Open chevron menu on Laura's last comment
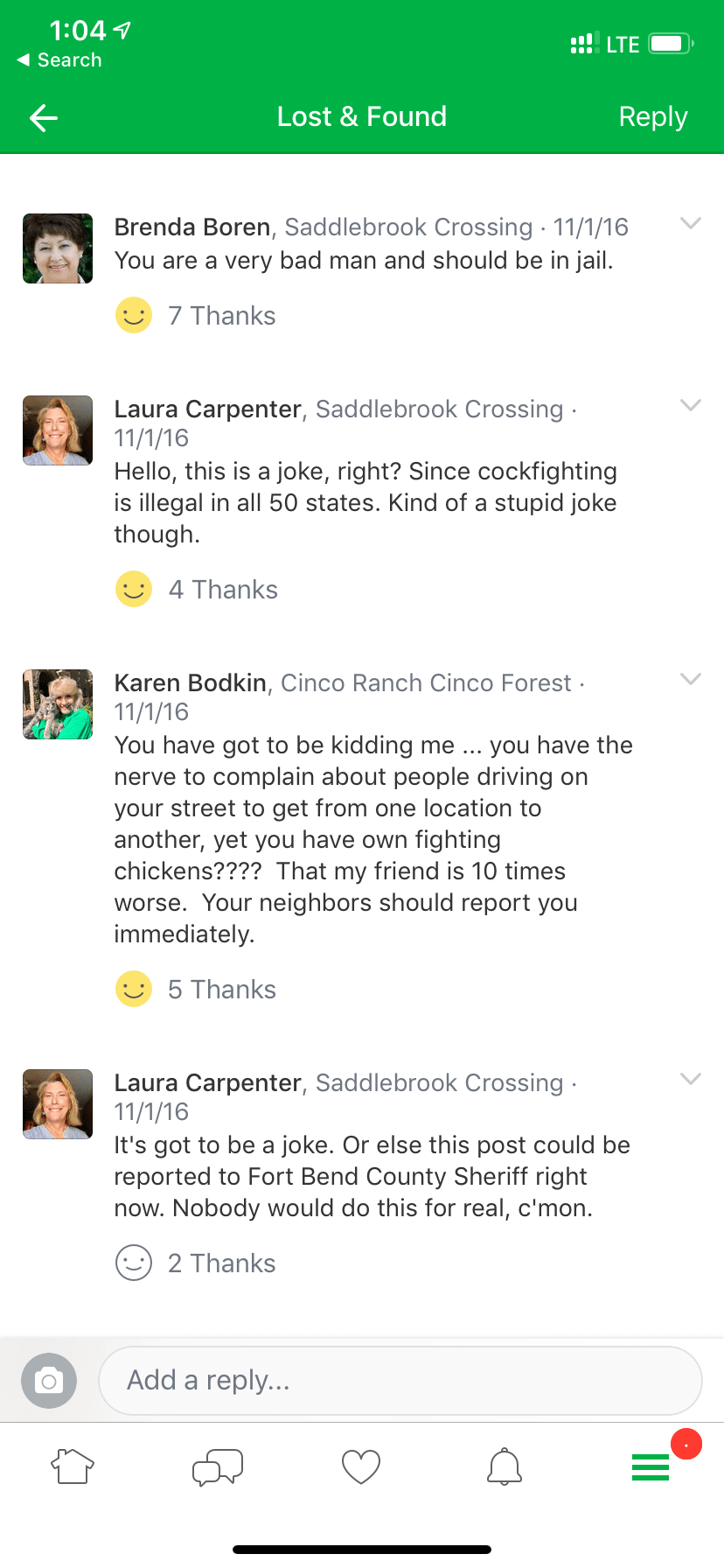 pyautogui.click(x=691, y=1080)
